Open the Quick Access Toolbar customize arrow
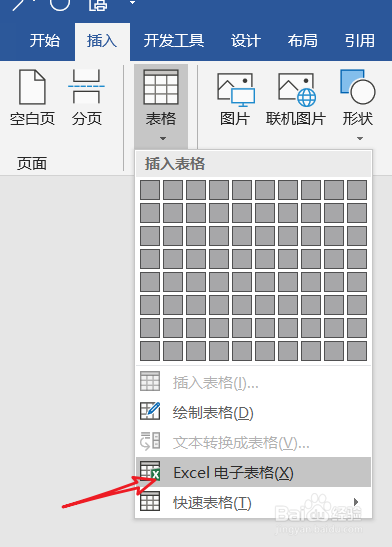The image size is (392, 547). coord(132,3)
